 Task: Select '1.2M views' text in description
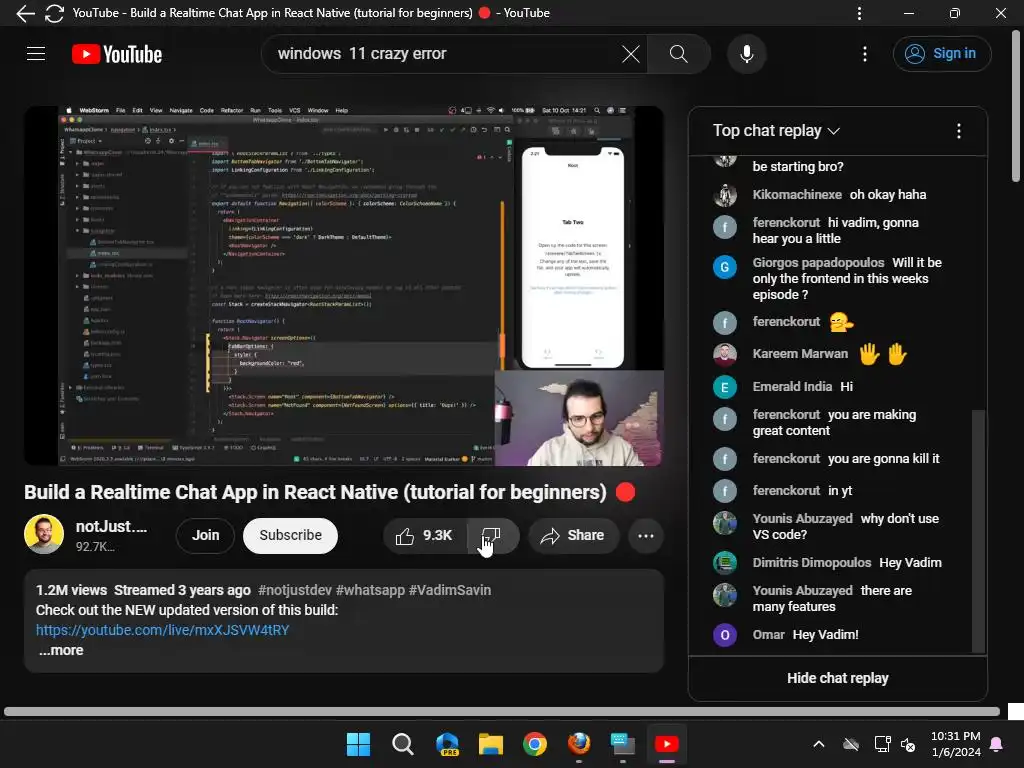click(71, 590)
